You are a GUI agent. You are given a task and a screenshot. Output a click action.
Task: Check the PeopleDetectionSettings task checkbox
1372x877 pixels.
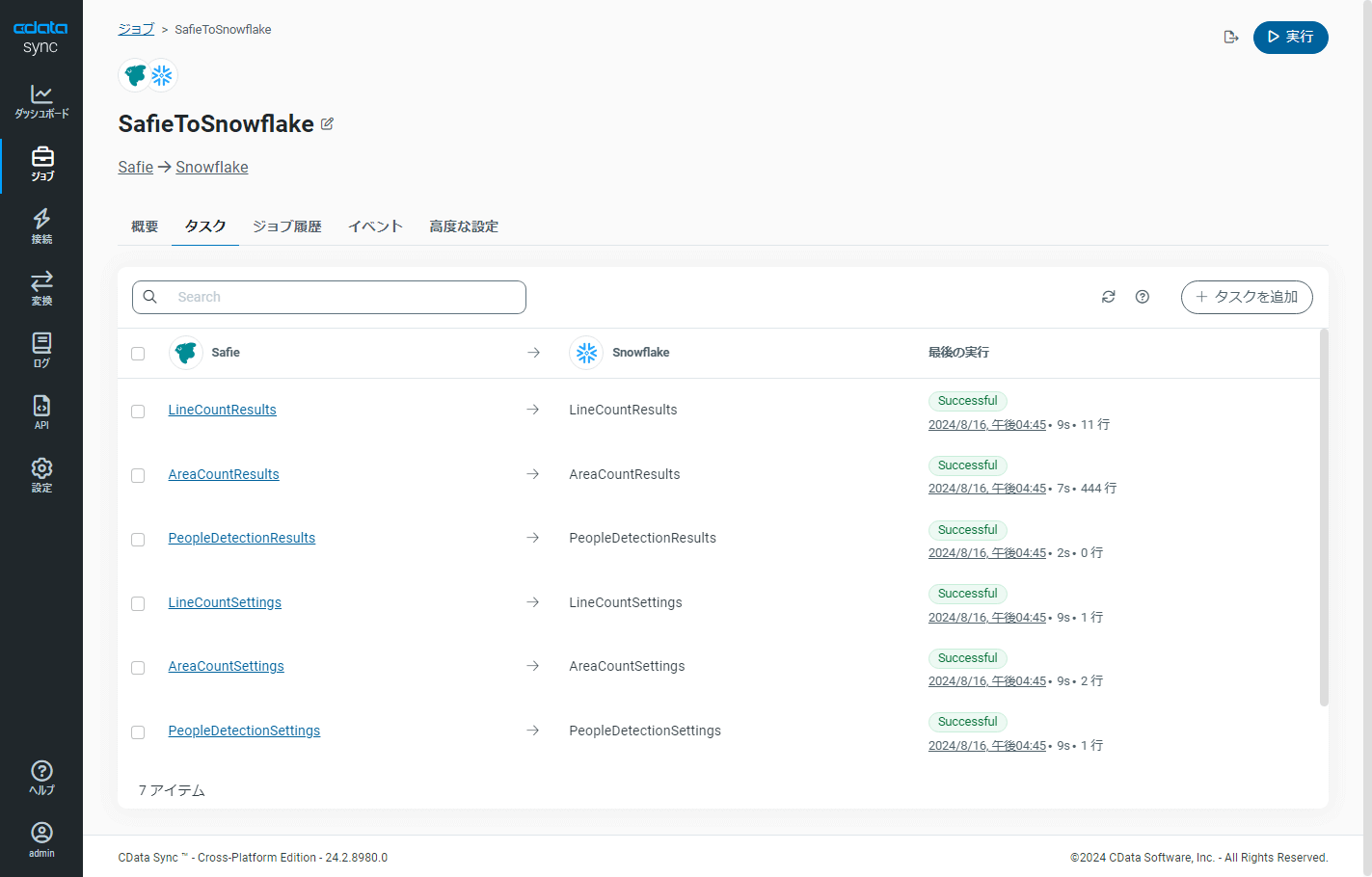(138, 732)
